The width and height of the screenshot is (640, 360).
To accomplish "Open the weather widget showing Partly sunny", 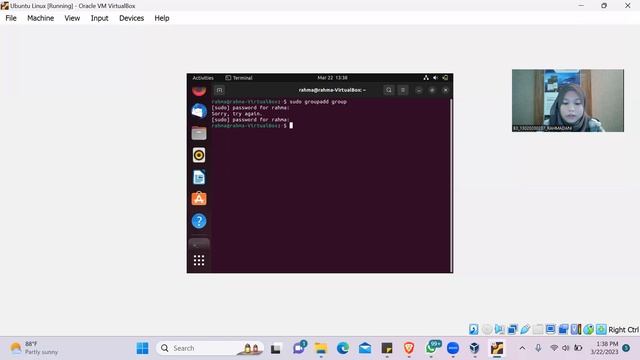I will [34, 348].
